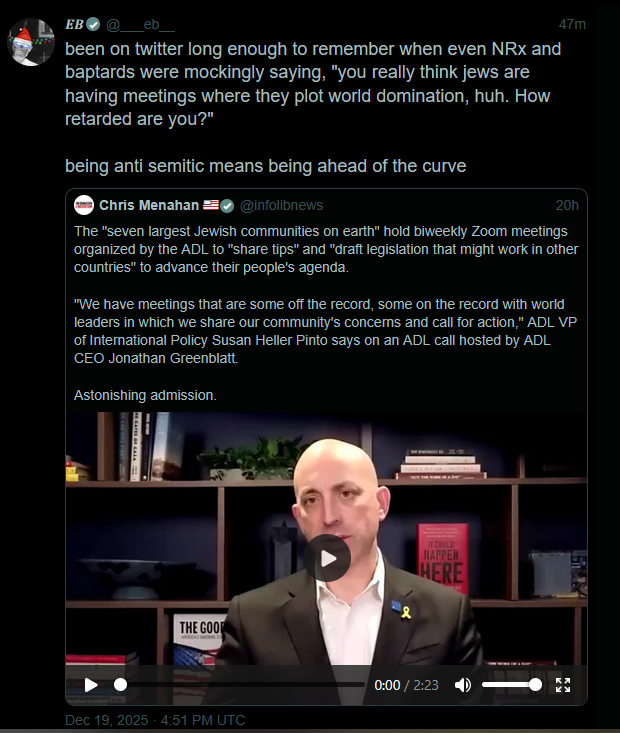
Task: Click the EB display name
Action: click(74, 24)
